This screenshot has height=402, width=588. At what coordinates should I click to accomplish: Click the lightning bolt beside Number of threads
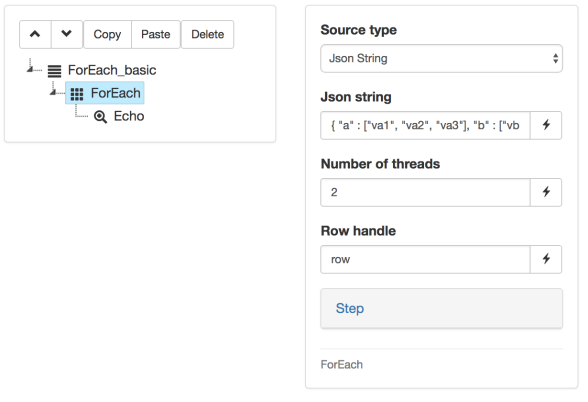pyautogui.click(x=546, y=192)
